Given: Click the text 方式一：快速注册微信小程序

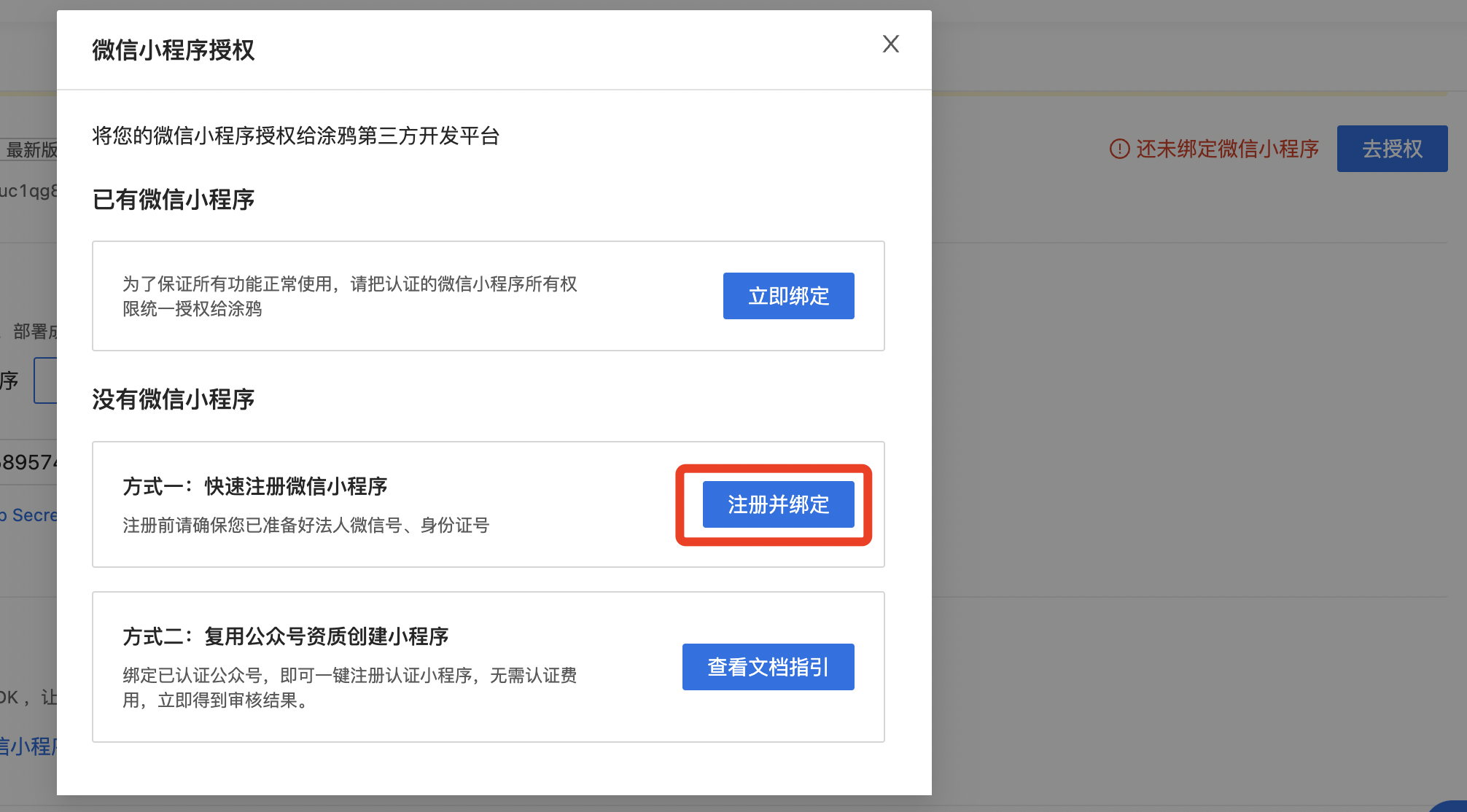Looking at the screenshot, I should tap(255, 486).
